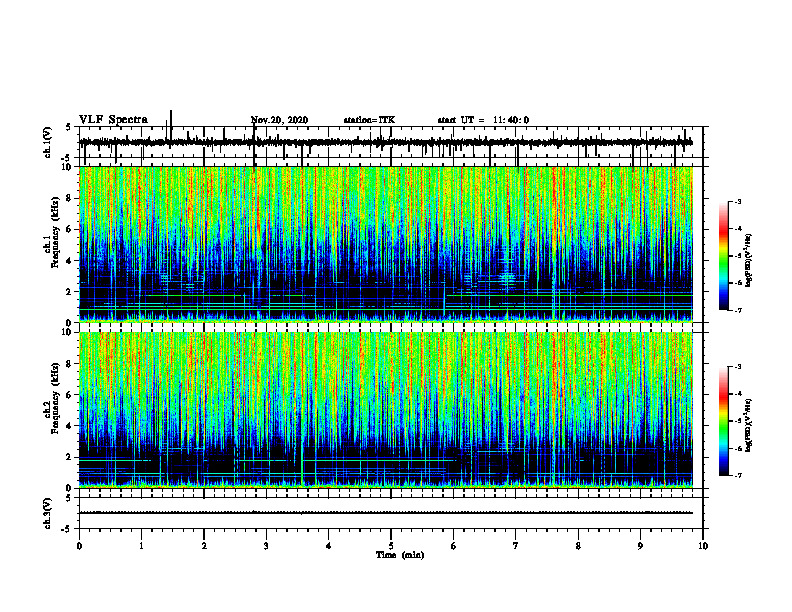
Task: Click inside the ch.2 spectrogram panel
Action: tap(386, 410)
